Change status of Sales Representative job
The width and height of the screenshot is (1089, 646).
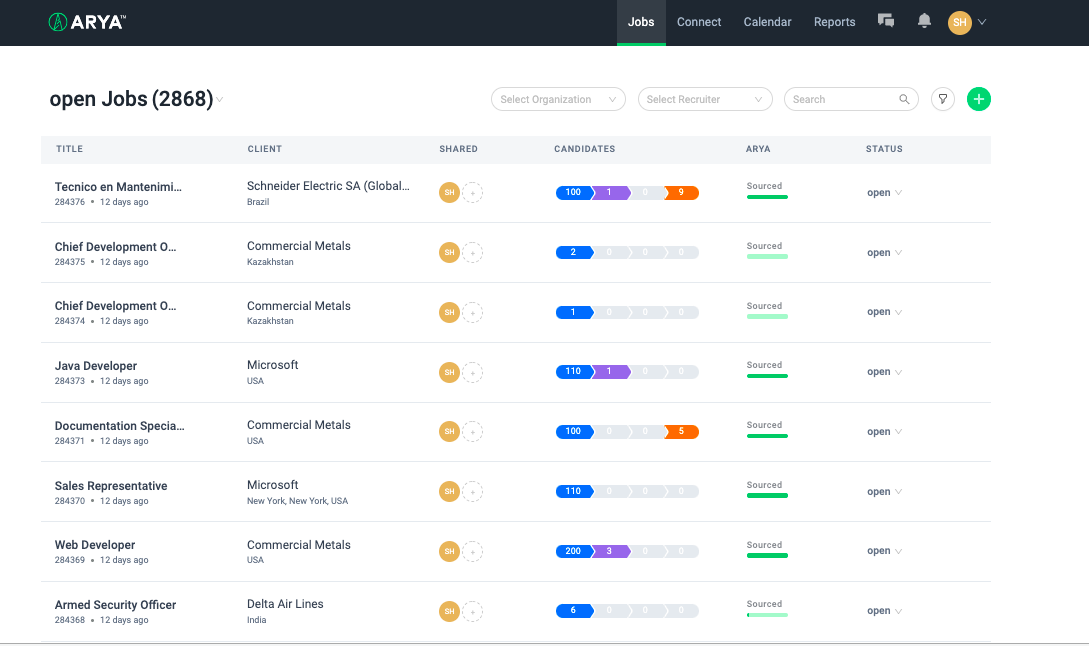click(884, 492)
